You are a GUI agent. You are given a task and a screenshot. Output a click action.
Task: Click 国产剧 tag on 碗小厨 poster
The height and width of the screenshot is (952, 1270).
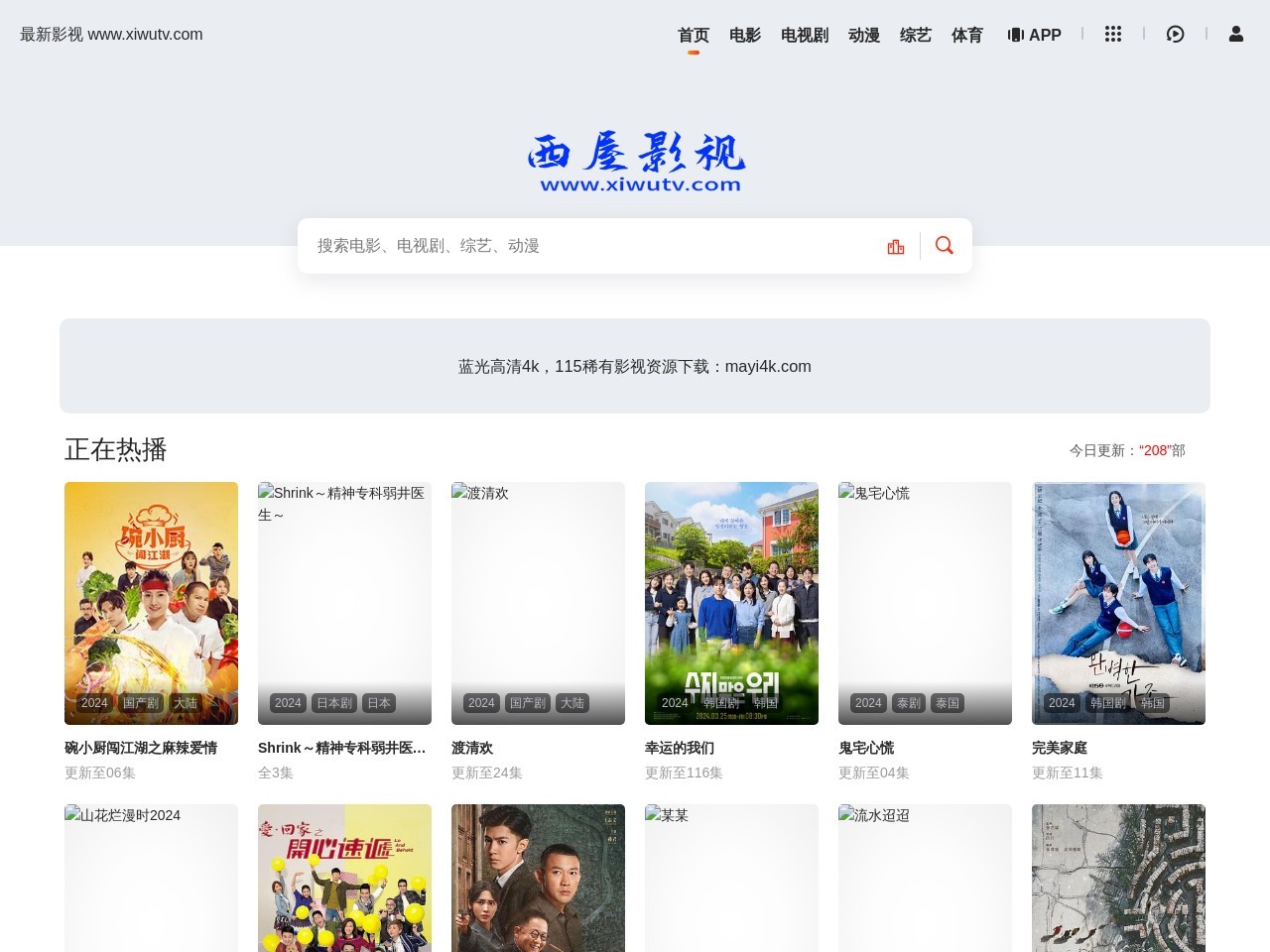click(x=141, y=703)
